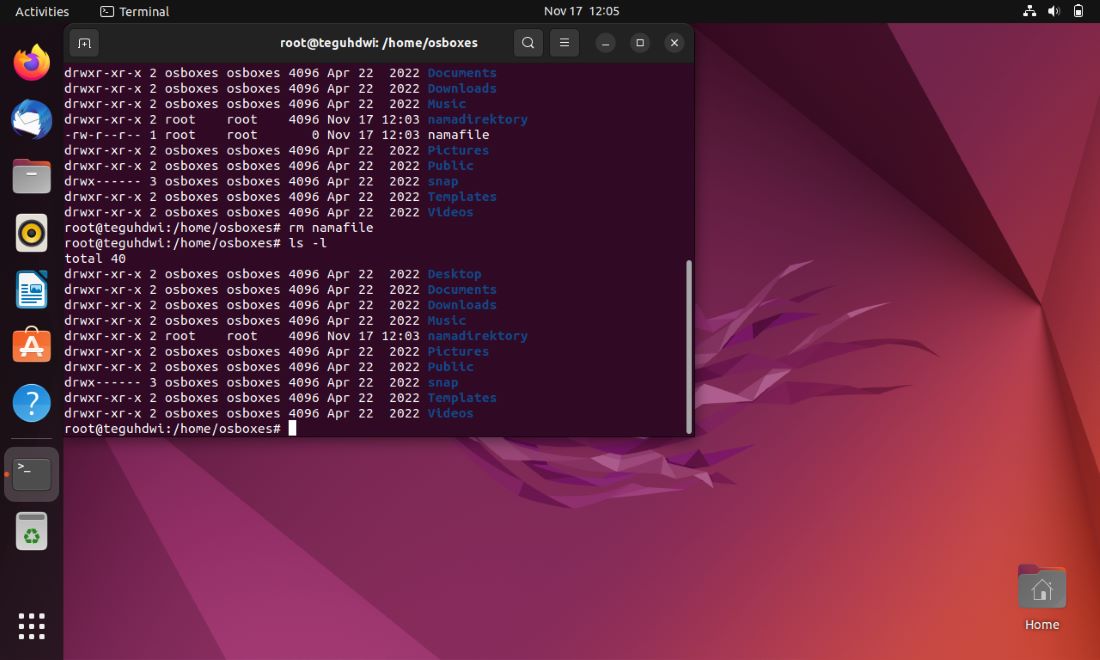
Task: Open Ubuntu Software store
Action: [x=32, y=345]
